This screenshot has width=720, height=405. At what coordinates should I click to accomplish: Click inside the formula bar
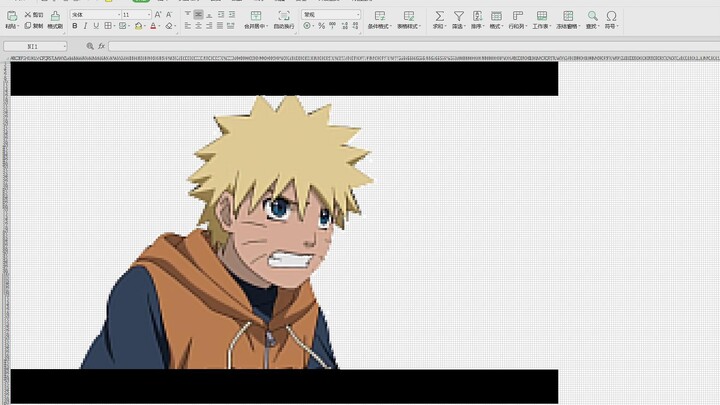(x=413, y=46)
